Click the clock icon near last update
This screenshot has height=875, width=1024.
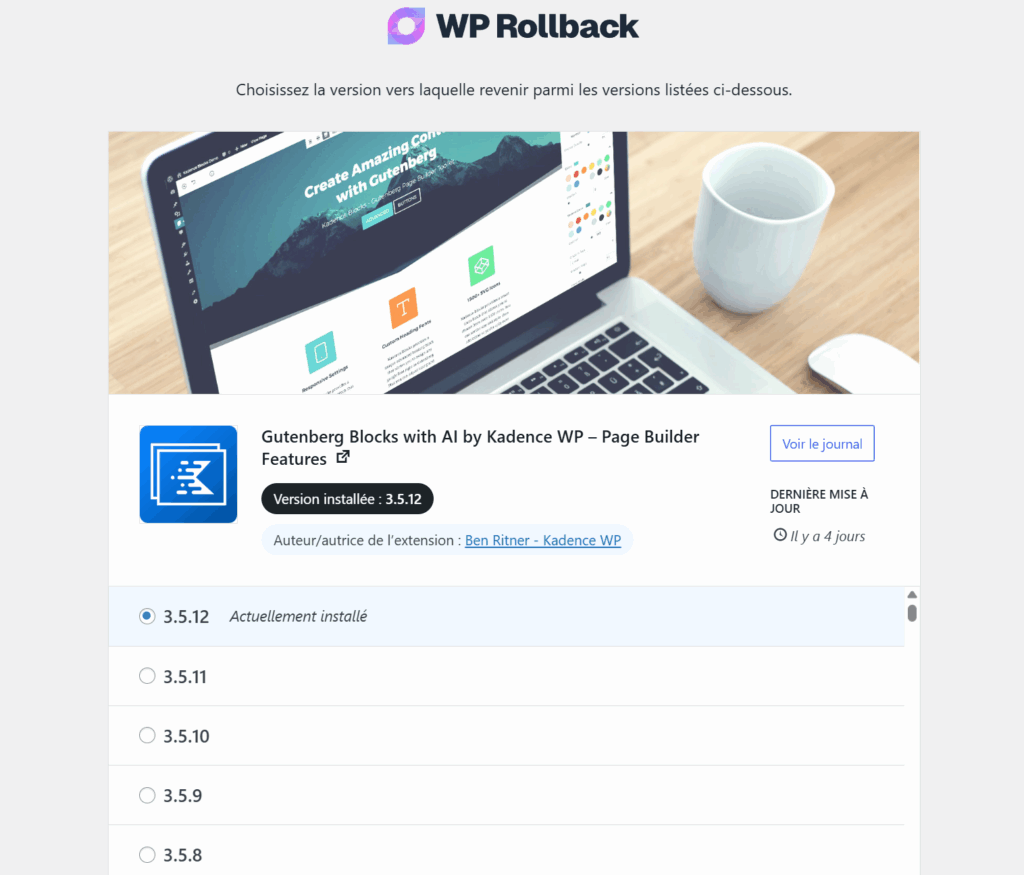[780, 535]
